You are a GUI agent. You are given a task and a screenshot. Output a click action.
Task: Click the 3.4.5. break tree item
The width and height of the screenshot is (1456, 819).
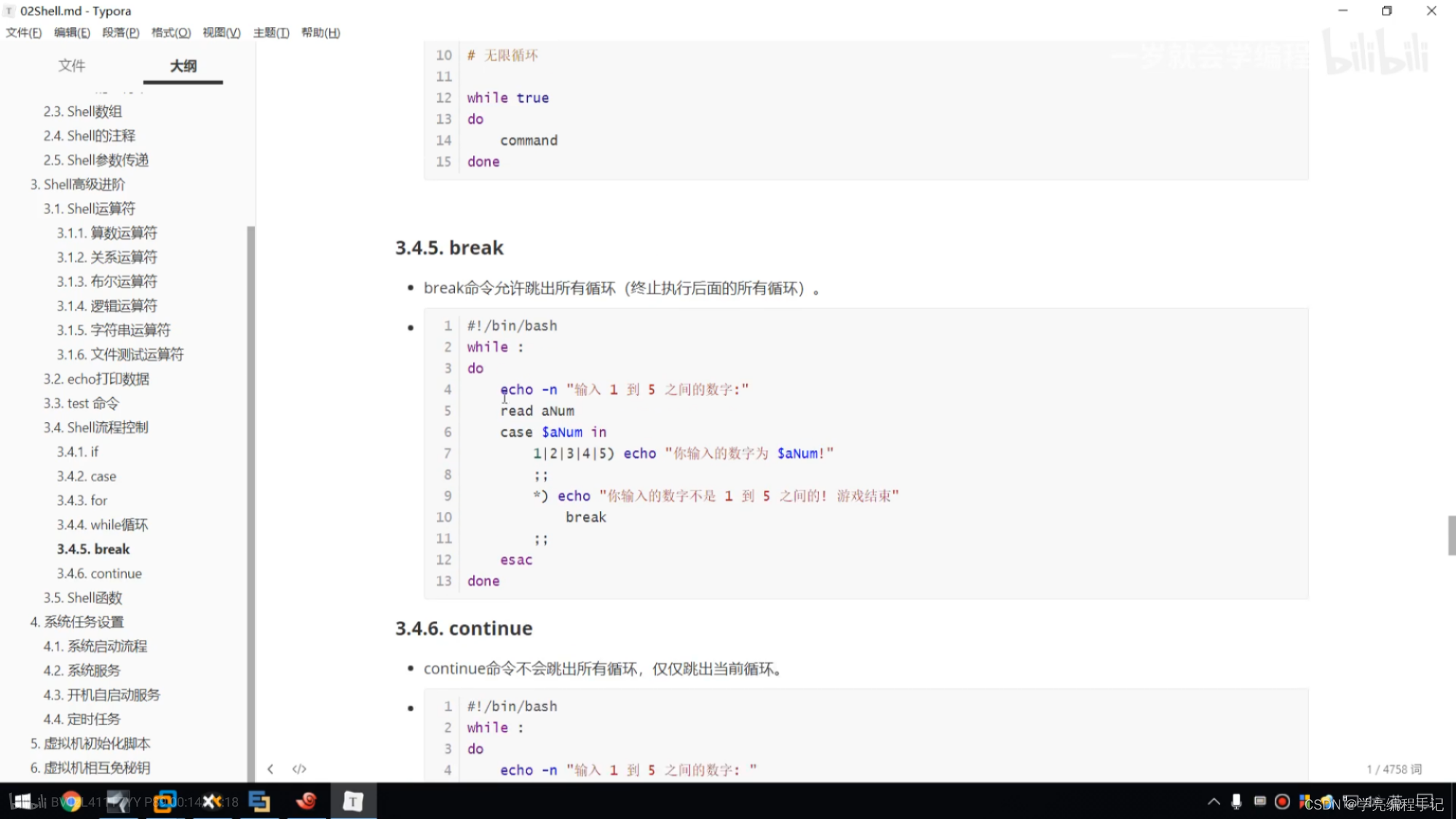tap(93, 548)
